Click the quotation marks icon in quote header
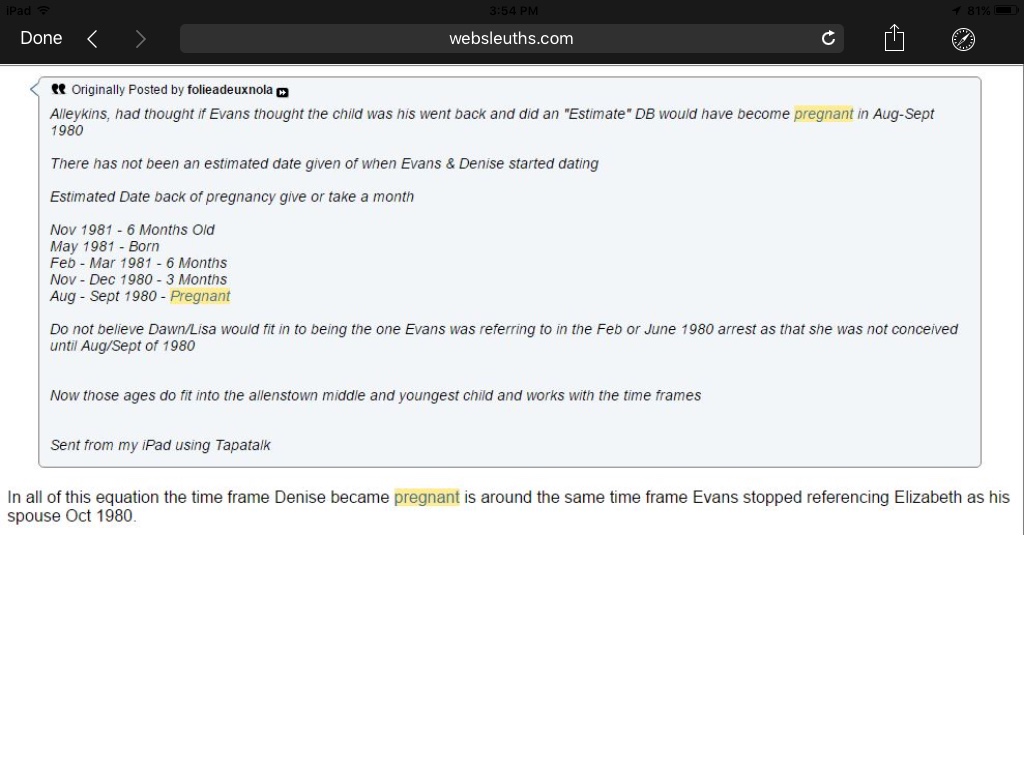The height and width of the screenshot is (768, 1024). pos(59,89)
